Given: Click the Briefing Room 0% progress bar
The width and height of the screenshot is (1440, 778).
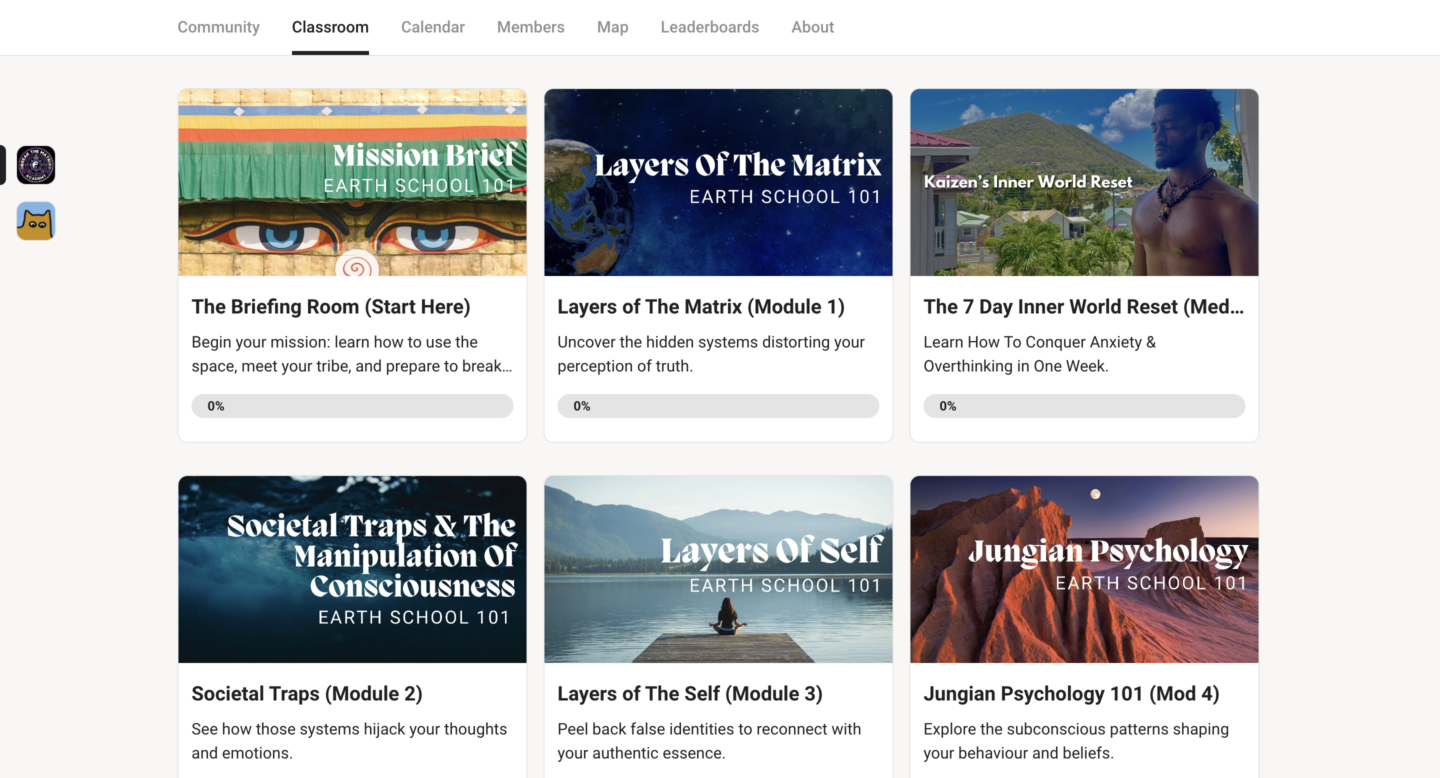Looking at the screenshot, I should pyautogui.click(x=352, y=406).
